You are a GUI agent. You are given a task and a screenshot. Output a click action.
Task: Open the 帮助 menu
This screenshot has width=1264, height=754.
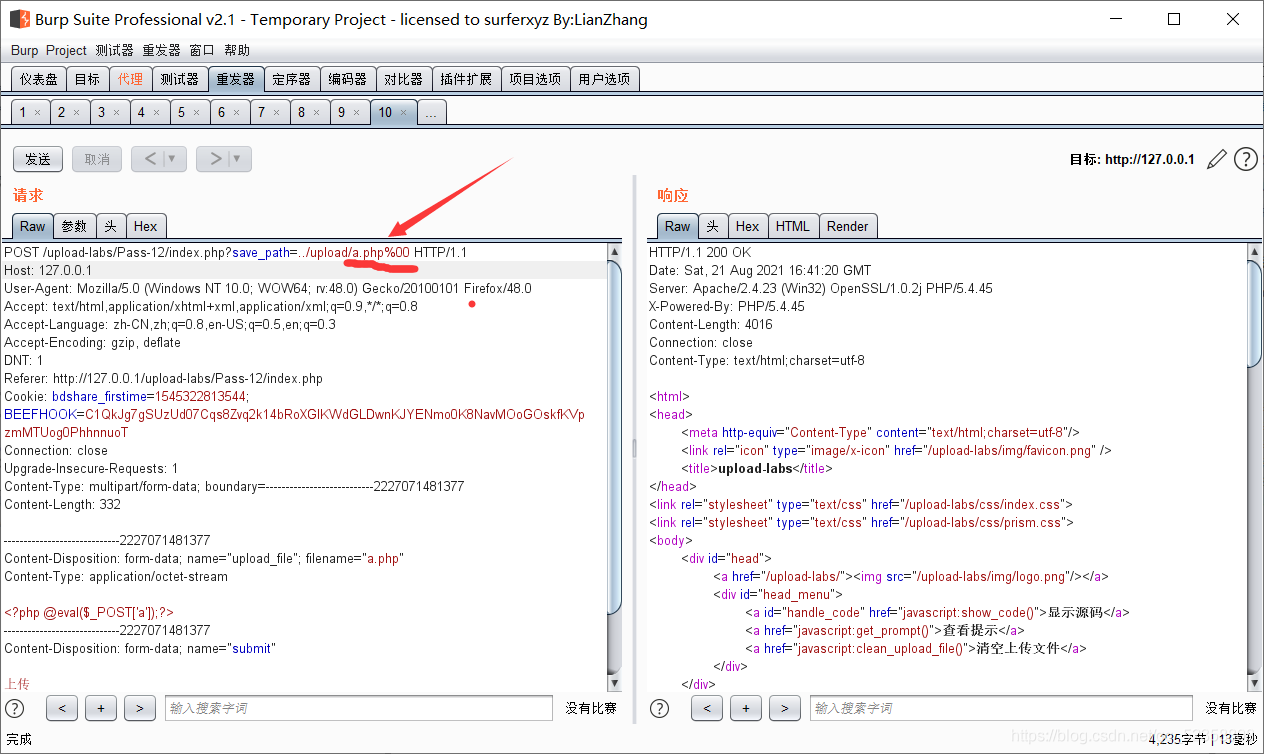coord(237,50)
